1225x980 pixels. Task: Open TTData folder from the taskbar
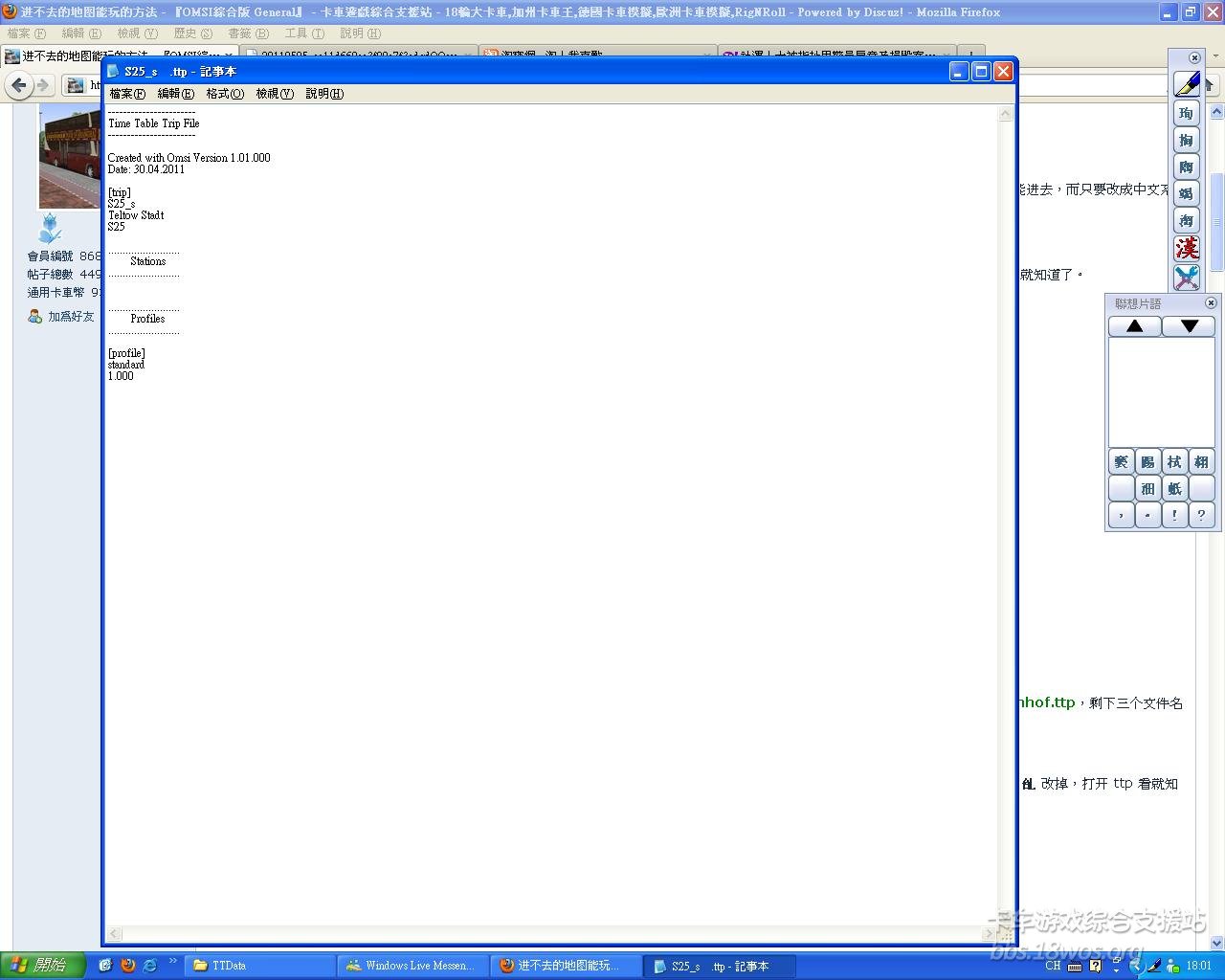point(260,966)
